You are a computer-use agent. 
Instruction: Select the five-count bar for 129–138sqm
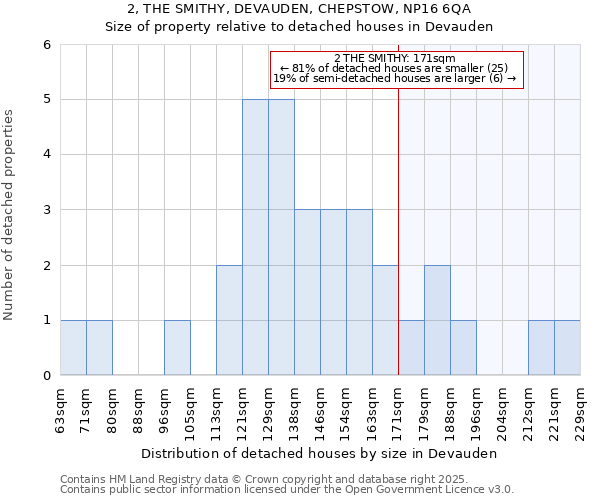pos(282,237)
